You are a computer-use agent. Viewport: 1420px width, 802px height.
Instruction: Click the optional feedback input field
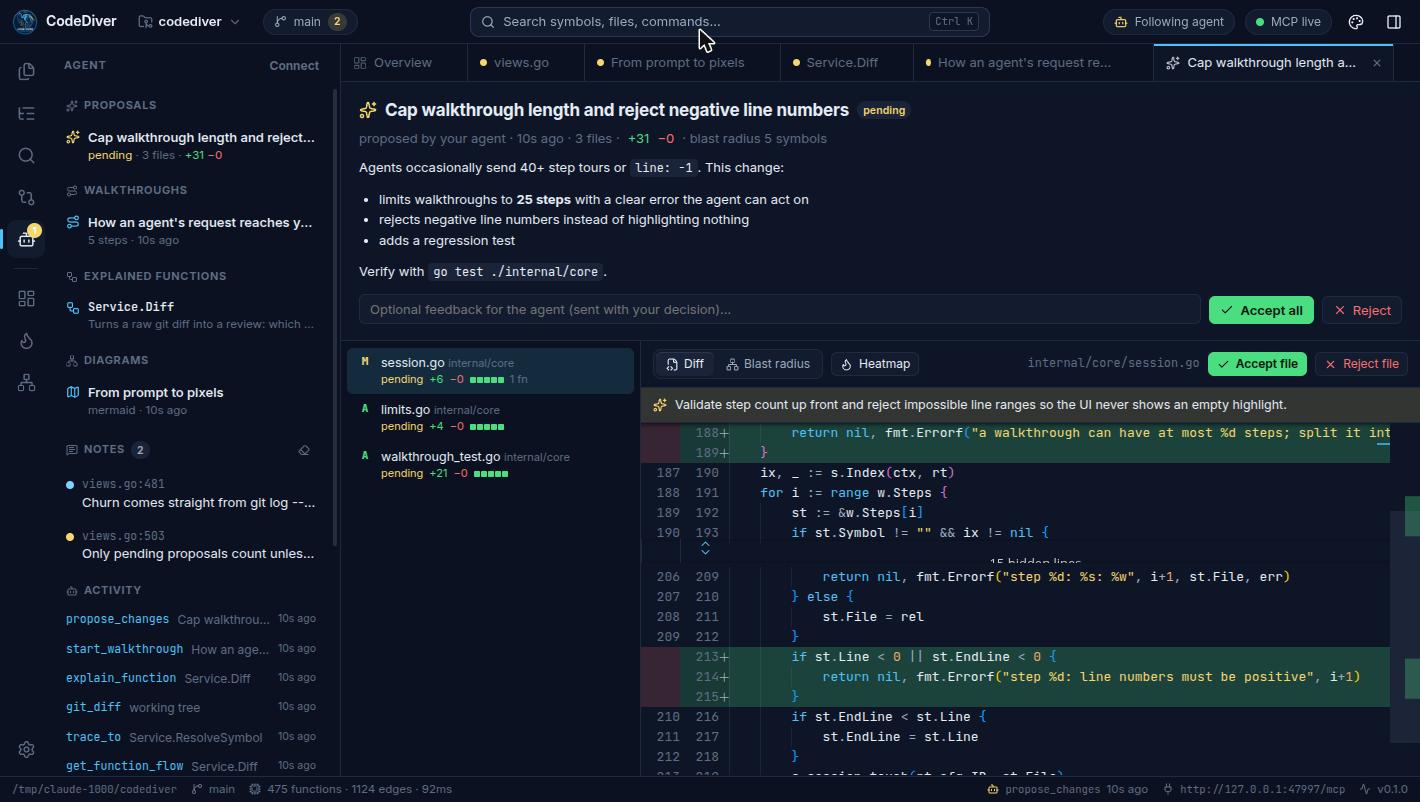(779, 309)
